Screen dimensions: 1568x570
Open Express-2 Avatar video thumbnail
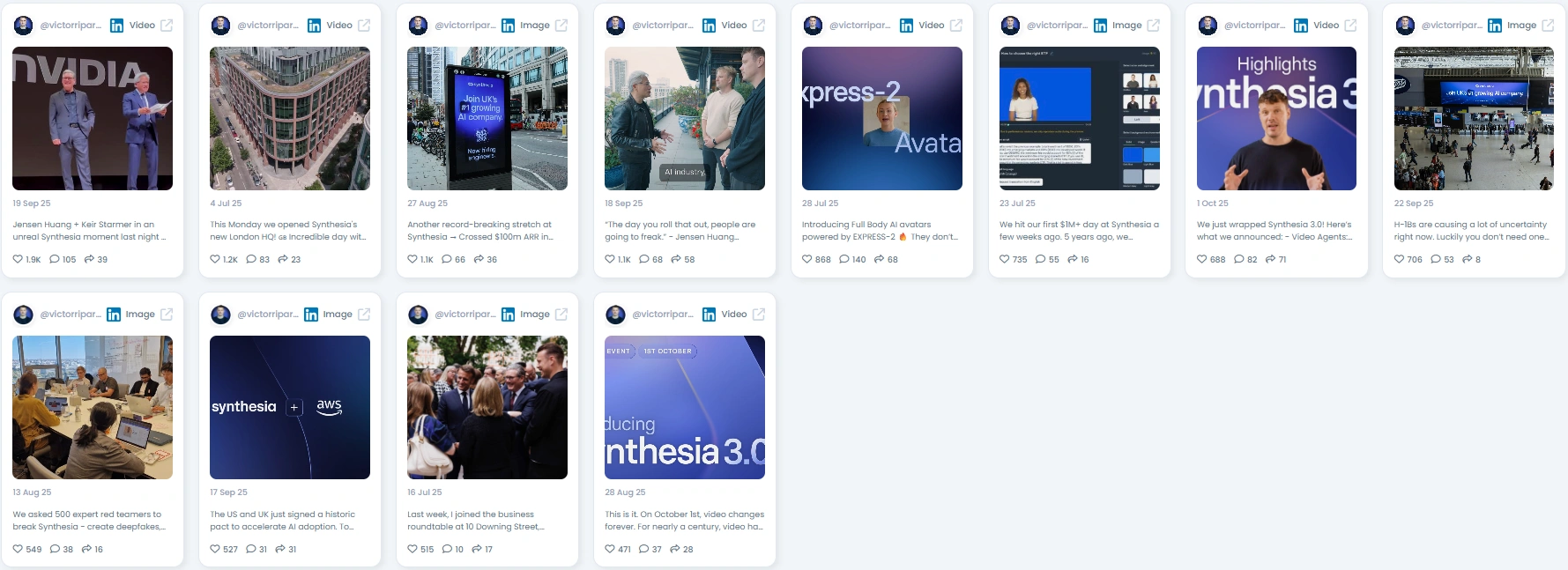pos(882,118)
